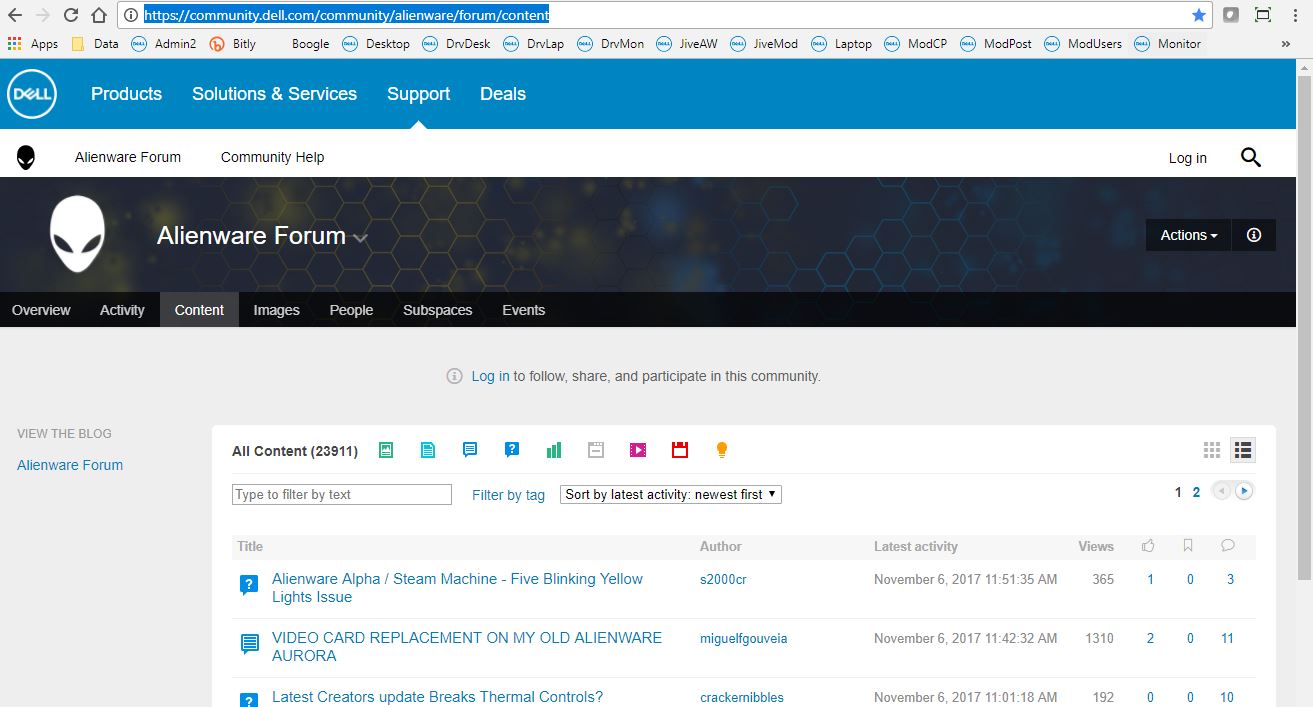The width and height of the screenshot is (1313, 707).
Task: Select the Content tab
Action: pyautogui.click(x=199, y=310)
